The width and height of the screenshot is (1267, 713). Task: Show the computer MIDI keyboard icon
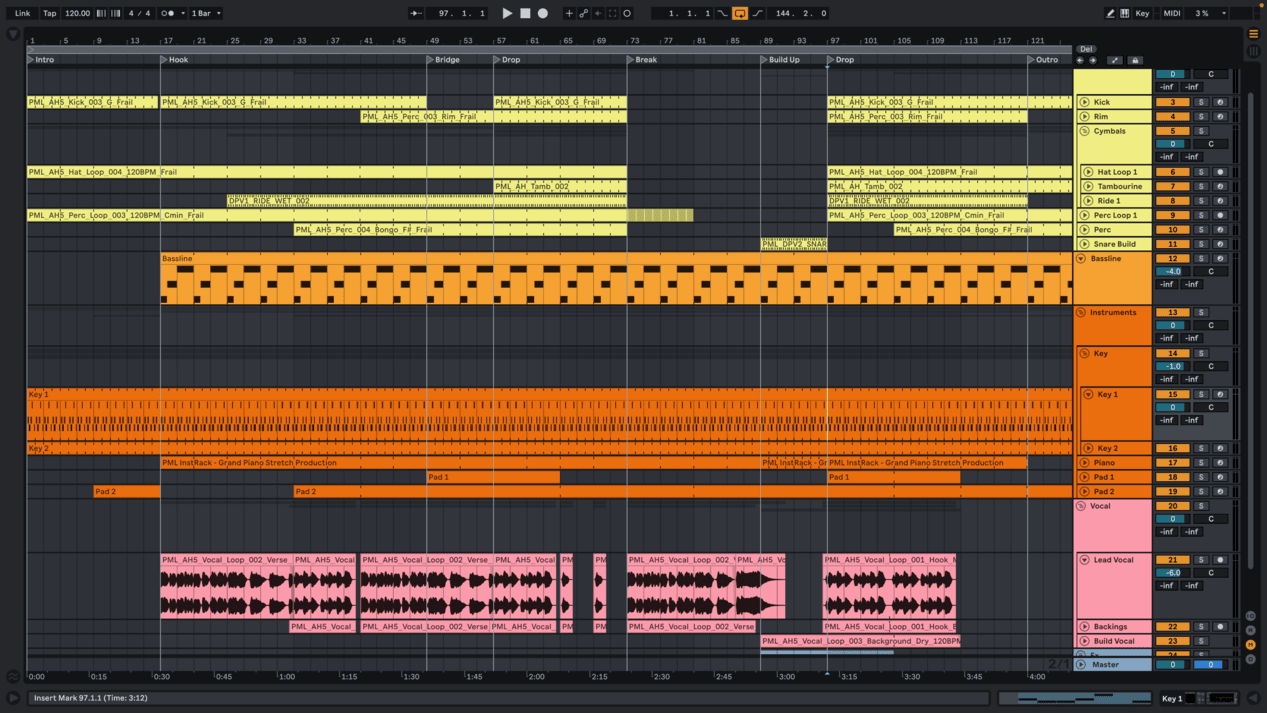[1125, 14]
